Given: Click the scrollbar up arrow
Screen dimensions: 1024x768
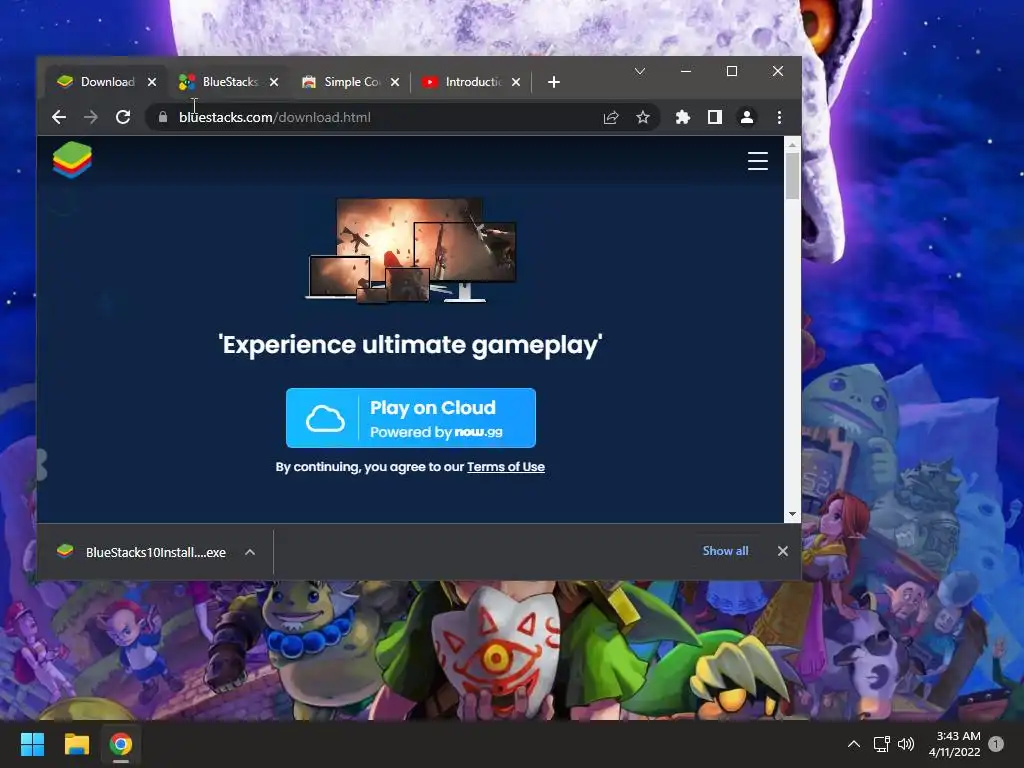Looking at the screenshot, I should (792, 144).
